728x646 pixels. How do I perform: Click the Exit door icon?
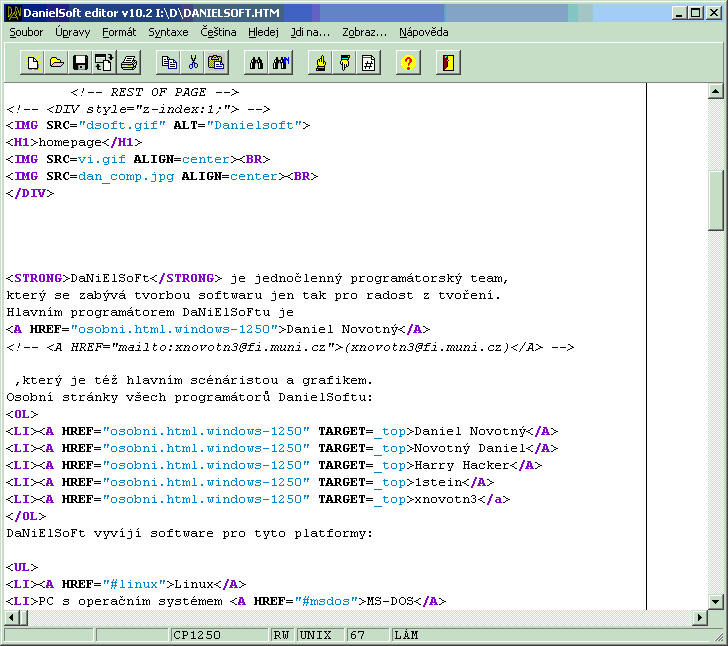[x=448, y=63]
